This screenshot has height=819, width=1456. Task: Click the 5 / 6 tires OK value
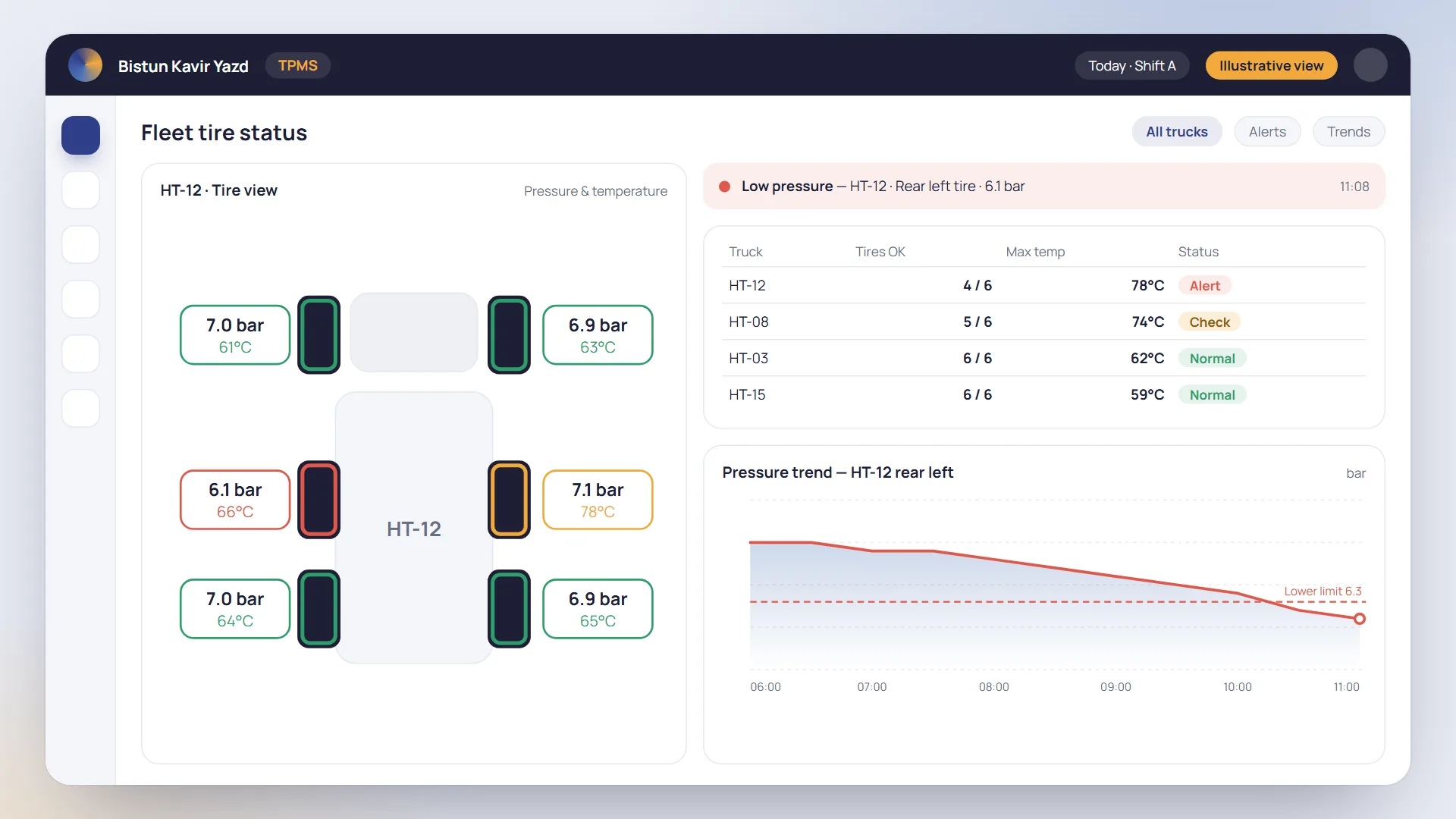pyautogui.click(x=977, y=322)
